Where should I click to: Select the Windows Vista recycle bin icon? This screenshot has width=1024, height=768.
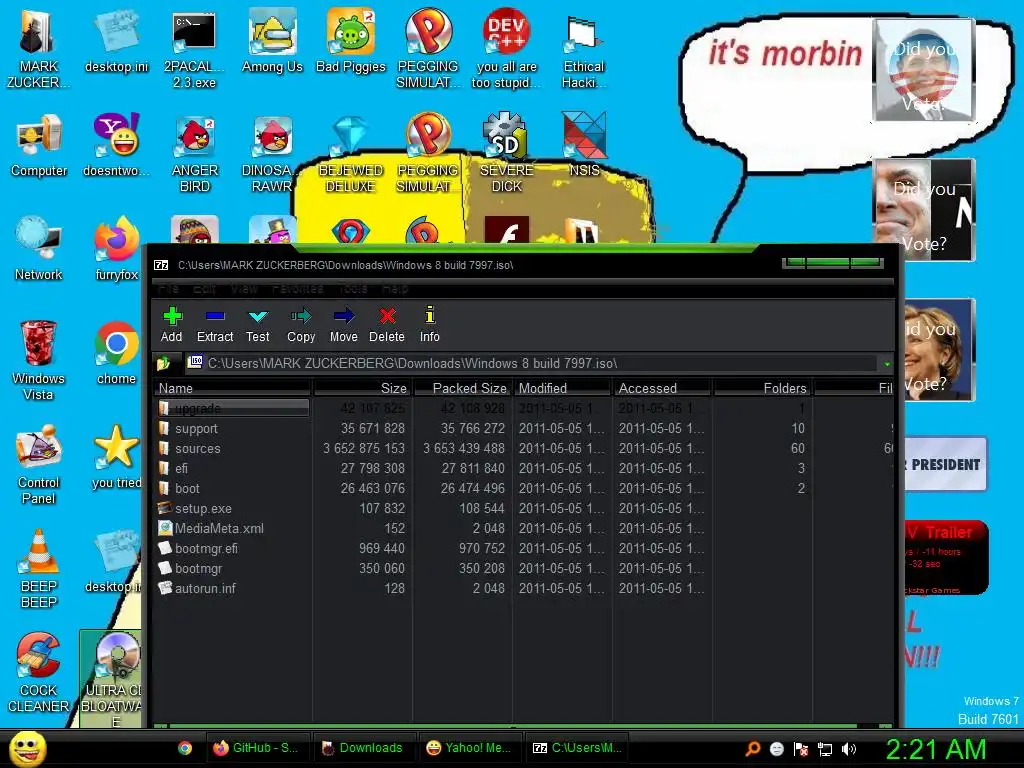(39, 361)
